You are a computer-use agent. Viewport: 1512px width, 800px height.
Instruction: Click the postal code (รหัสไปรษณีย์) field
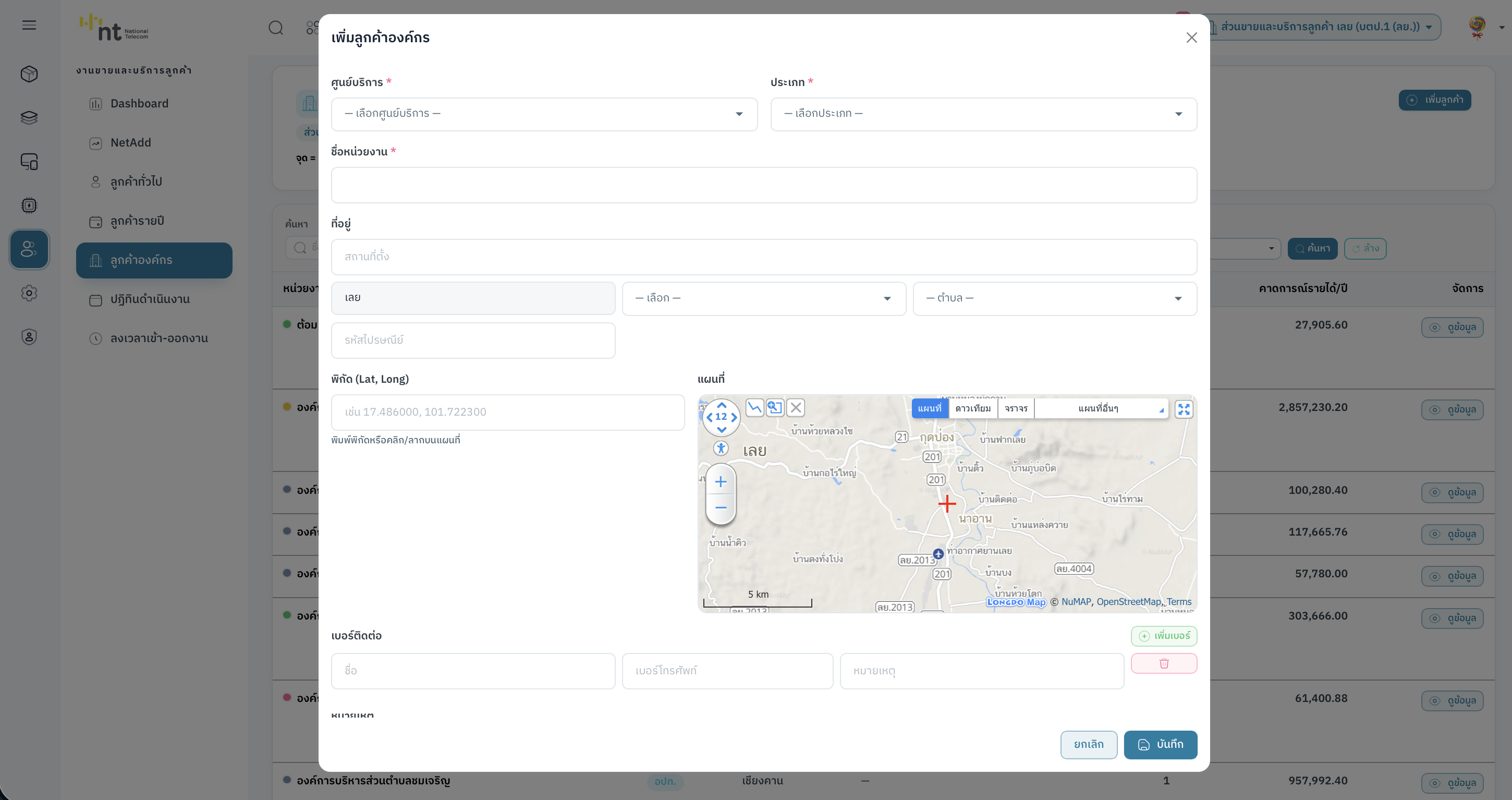[473, 341]
